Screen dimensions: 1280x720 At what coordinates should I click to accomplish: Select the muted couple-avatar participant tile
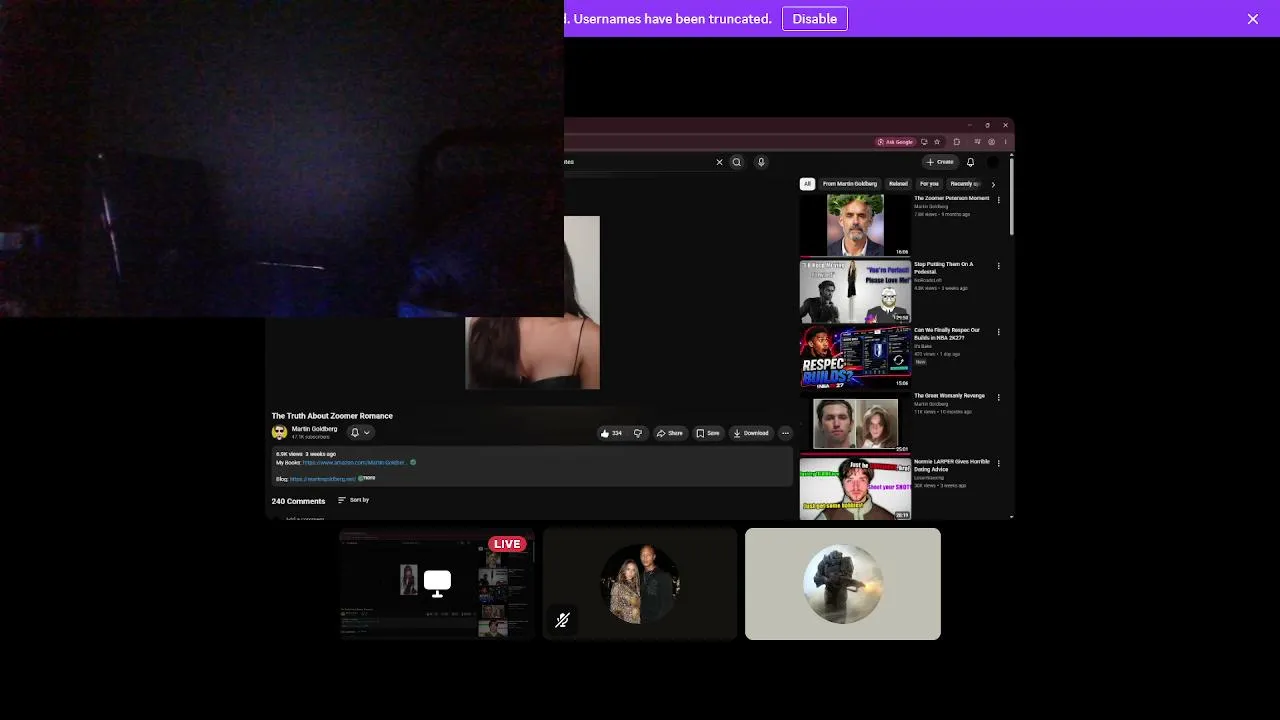point(640,584)
